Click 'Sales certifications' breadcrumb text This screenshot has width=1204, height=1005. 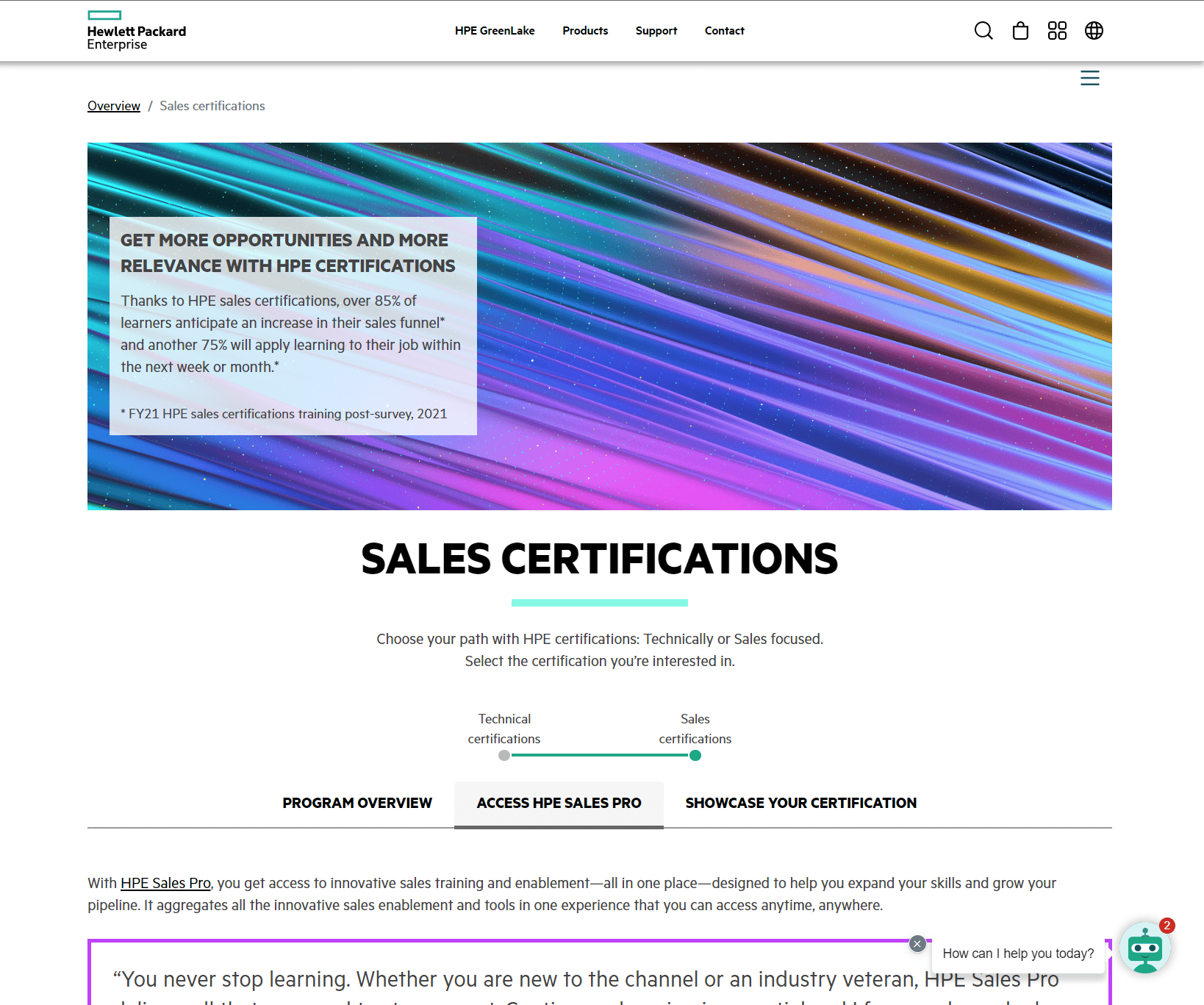click(x=212, y=106)
